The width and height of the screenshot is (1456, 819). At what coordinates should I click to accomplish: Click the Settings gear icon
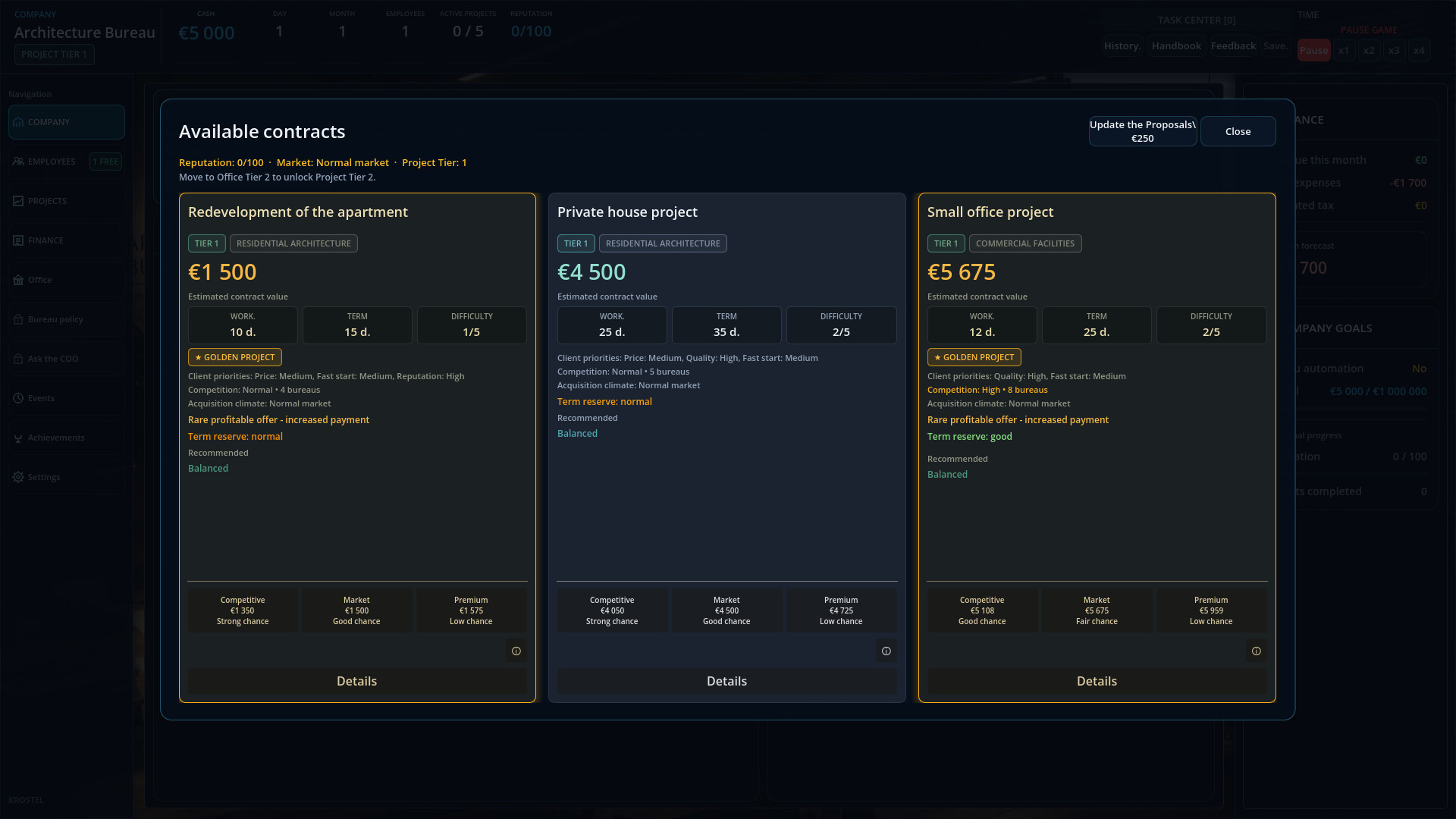click(x=18, y=477)
